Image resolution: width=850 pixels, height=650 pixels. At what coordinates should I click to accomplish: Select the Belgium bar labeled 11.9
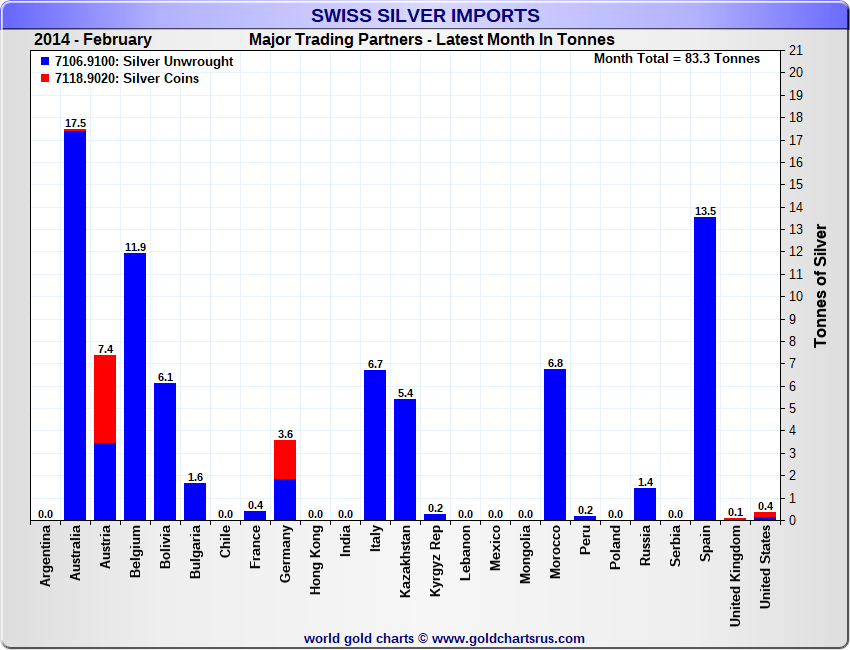click(x=135, y=386)
